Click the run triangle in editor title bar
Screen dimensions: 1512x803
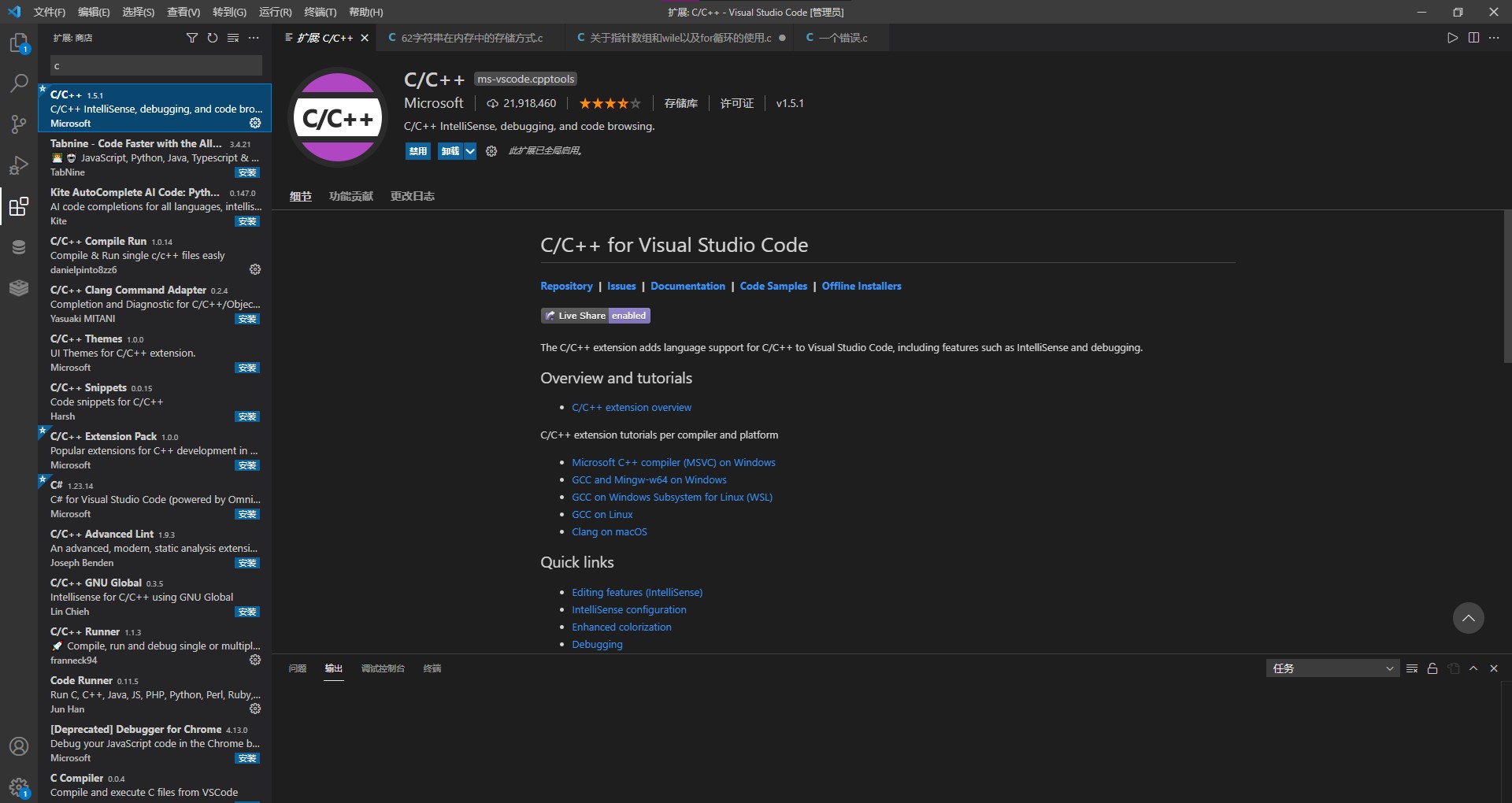pos(1453,38)
